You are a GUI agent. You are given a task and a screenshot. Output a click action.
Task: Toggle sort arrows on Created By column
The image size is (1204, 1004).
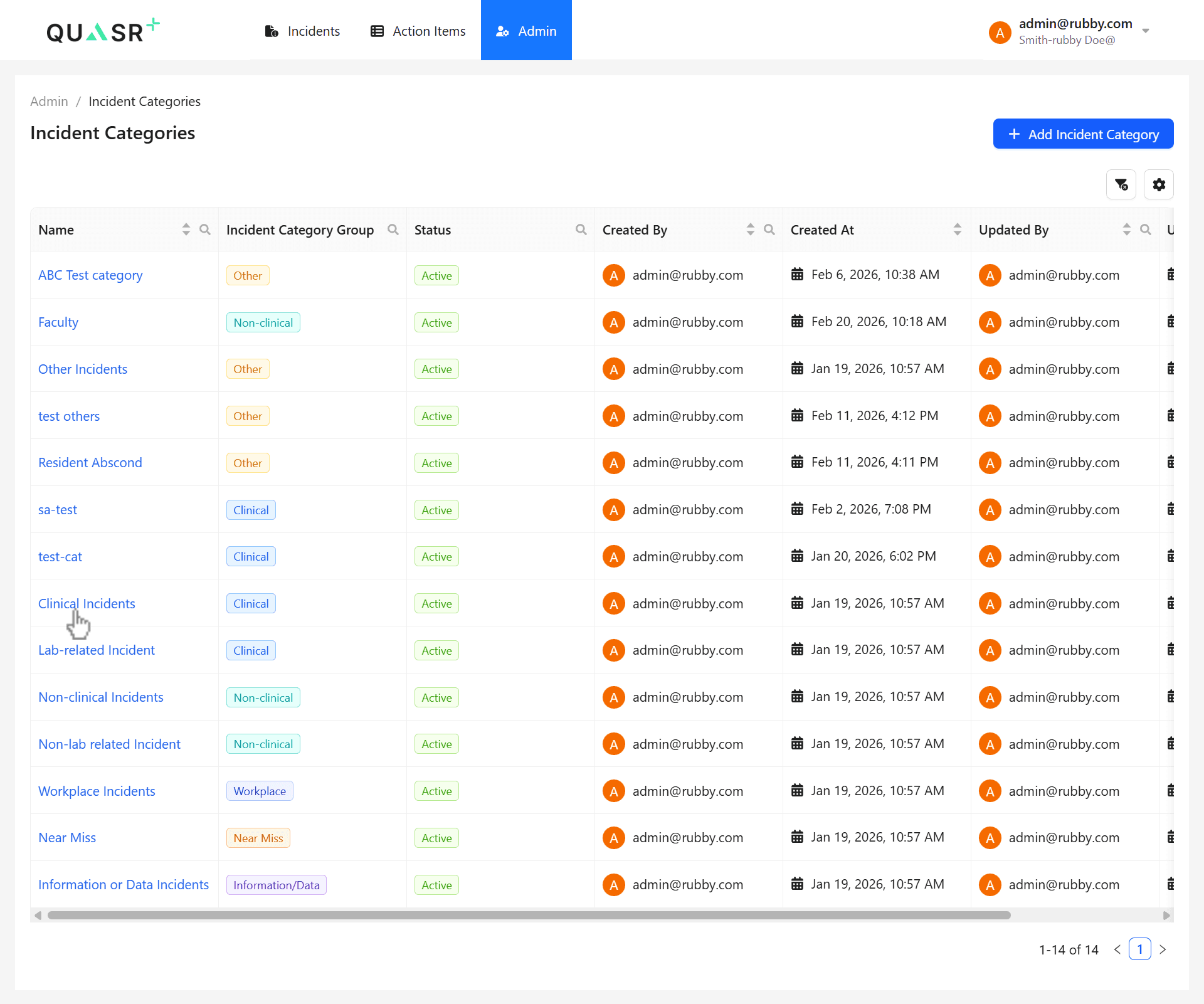point(751,230)
